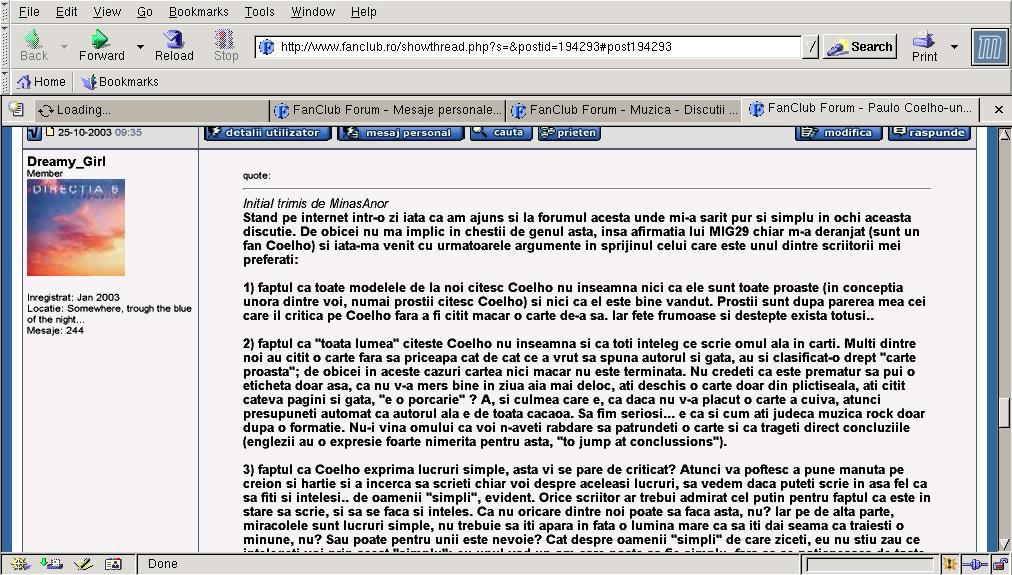Click the Dreamy_Girl username
Screen dimensions: 1012x575
[66, 162]
